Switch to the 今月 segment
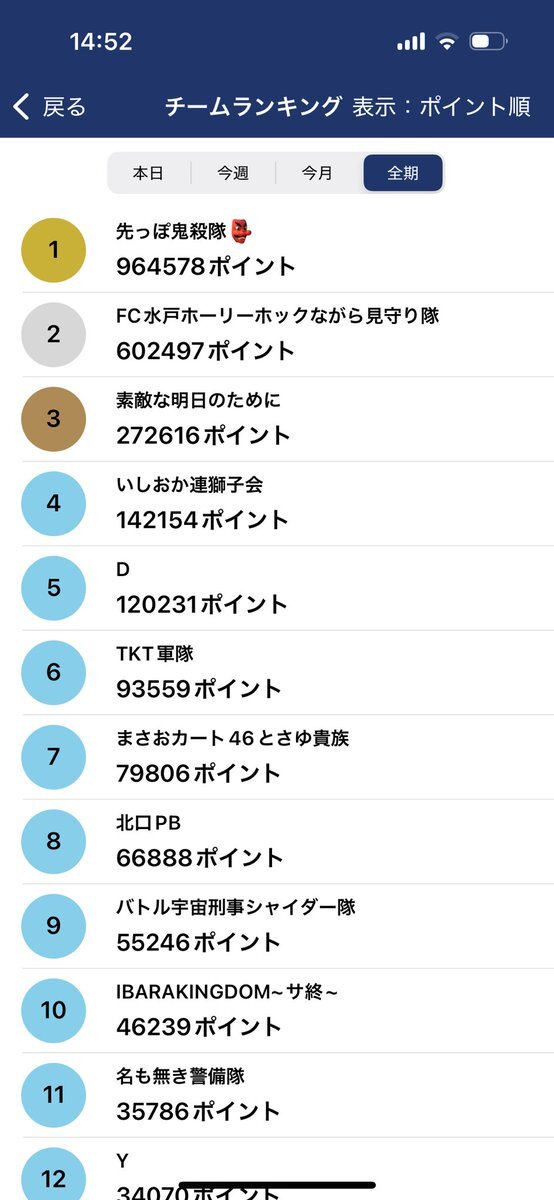554x1200 pixels. 318,173
